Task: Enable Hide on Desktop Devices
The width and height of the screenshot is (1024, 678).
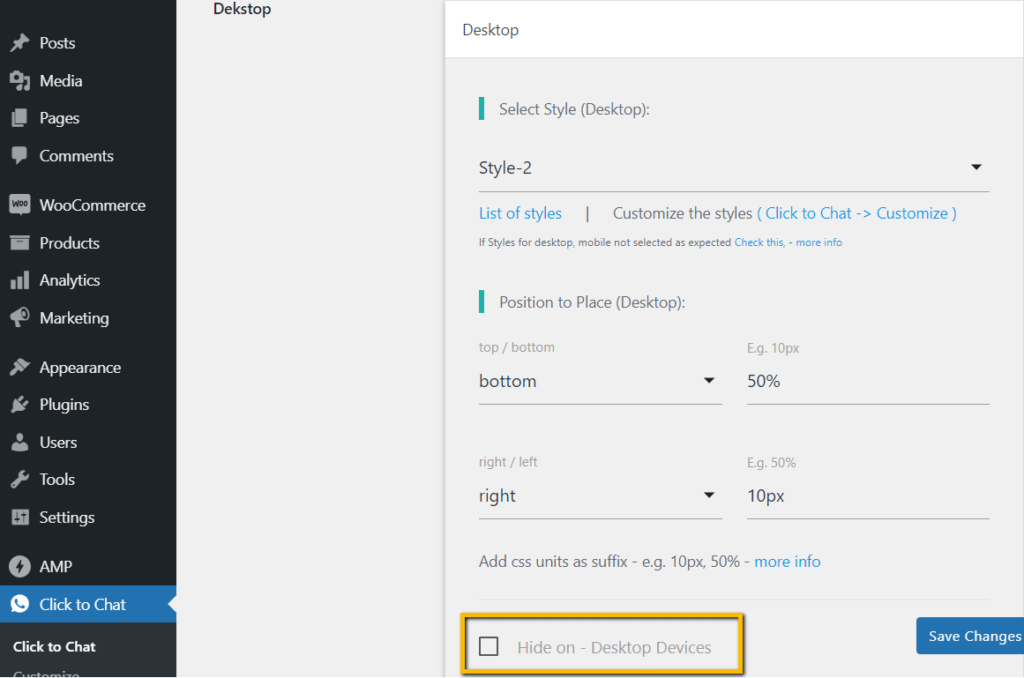Action: 489,646
